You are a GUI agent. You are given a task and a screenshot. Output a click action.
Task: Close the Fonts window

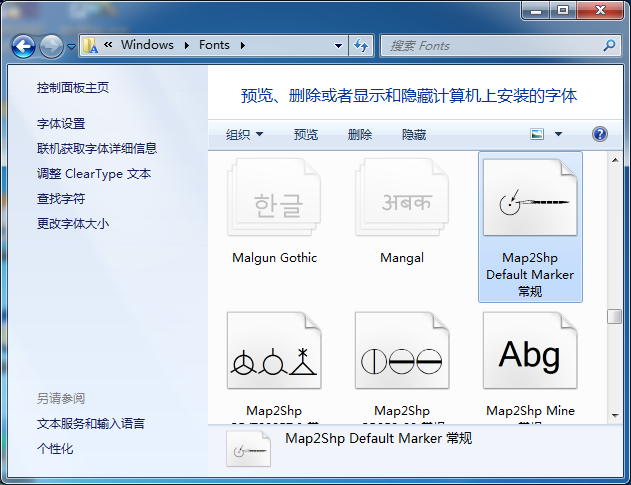(600, 10)
